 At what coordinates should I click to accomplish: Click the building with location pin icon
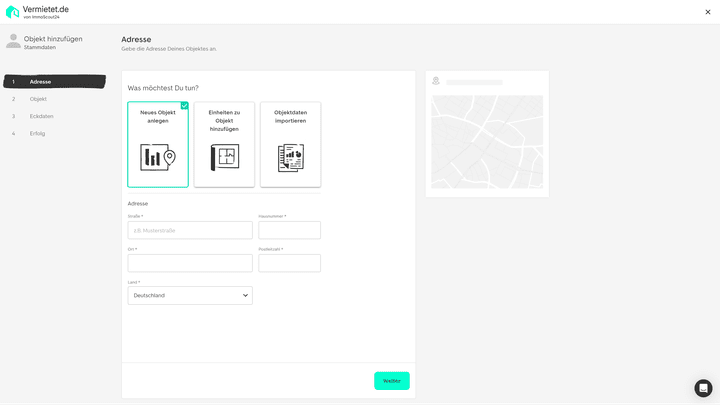coord(158,157)
